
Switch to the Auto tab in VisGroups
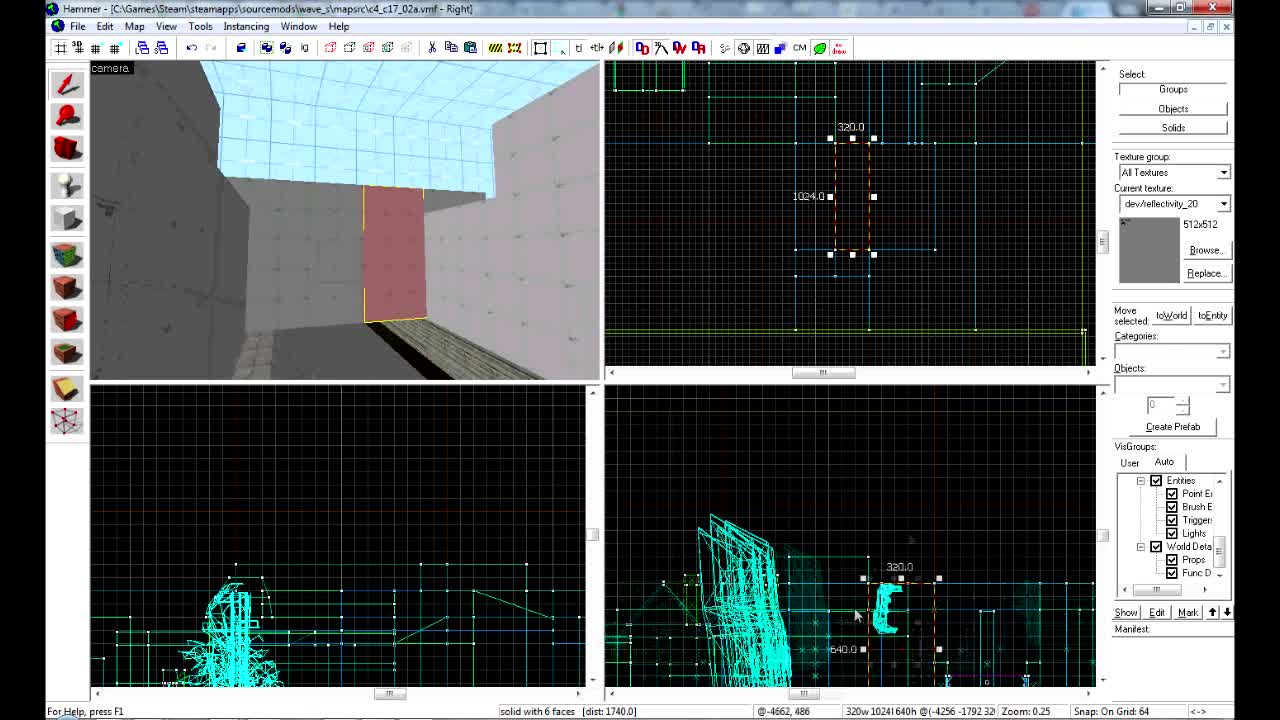point(1164,461)
